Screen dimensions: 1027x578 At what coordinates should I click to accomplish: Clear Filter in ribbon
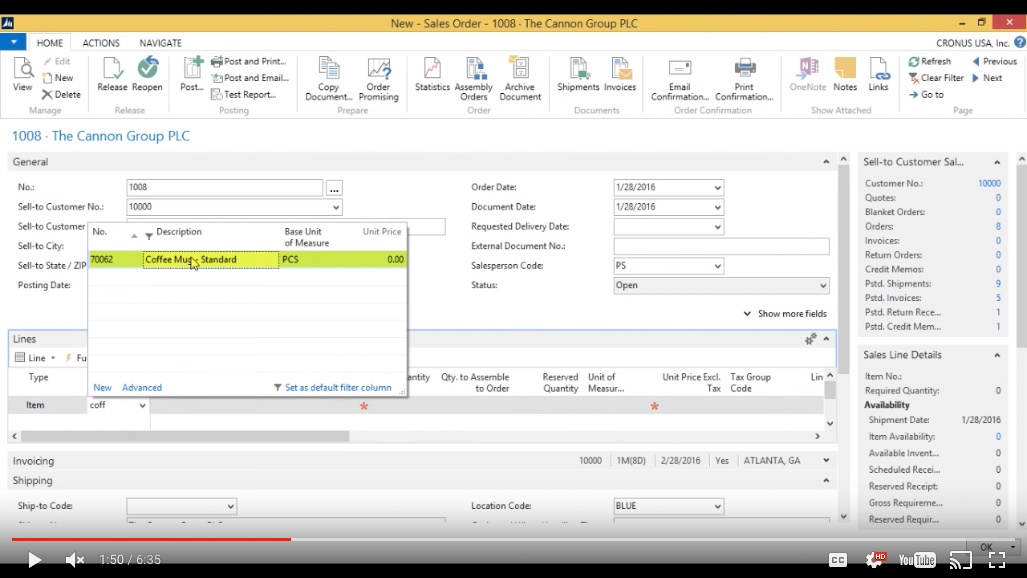coord(936,77)
